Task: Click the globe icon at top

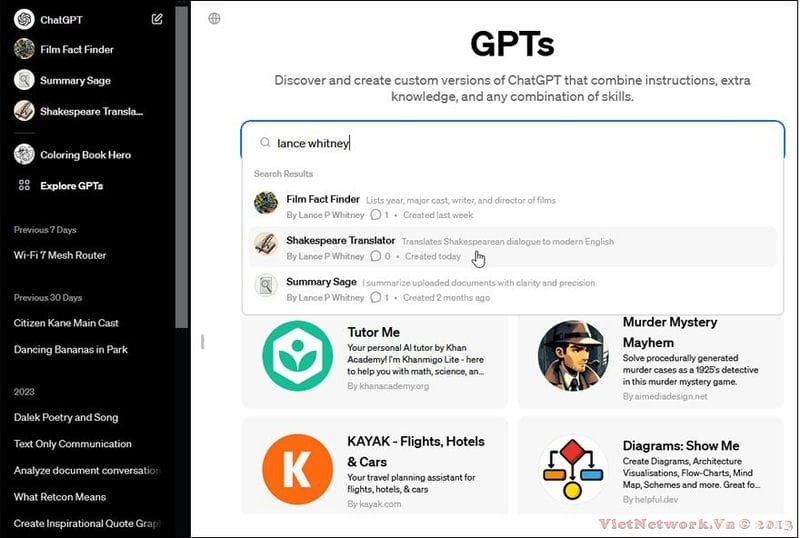Action: pos(214,18)
